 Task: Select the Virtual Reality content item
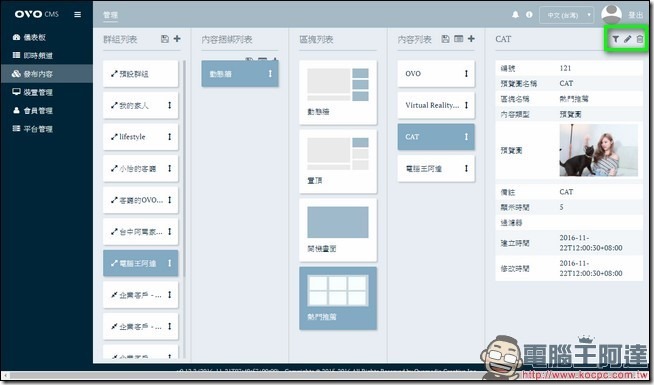tap(436, 105)
